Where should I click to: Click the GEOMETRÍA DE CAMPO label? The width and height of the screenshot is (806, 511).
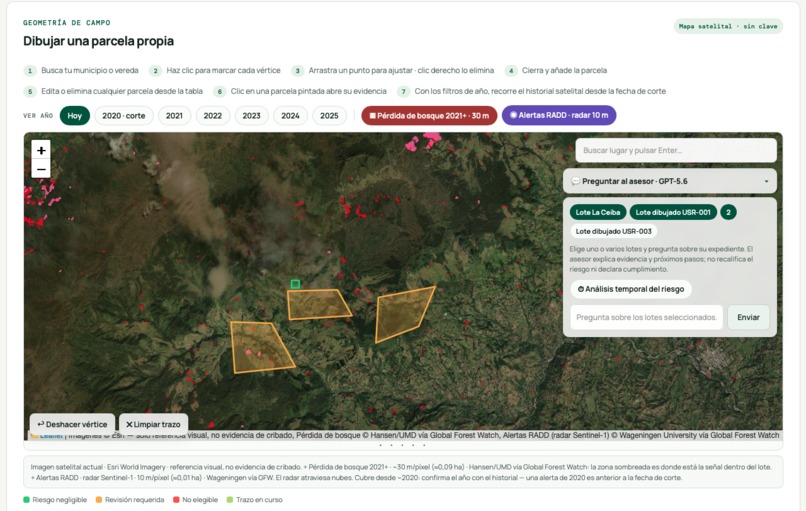[x=67, y=23]
